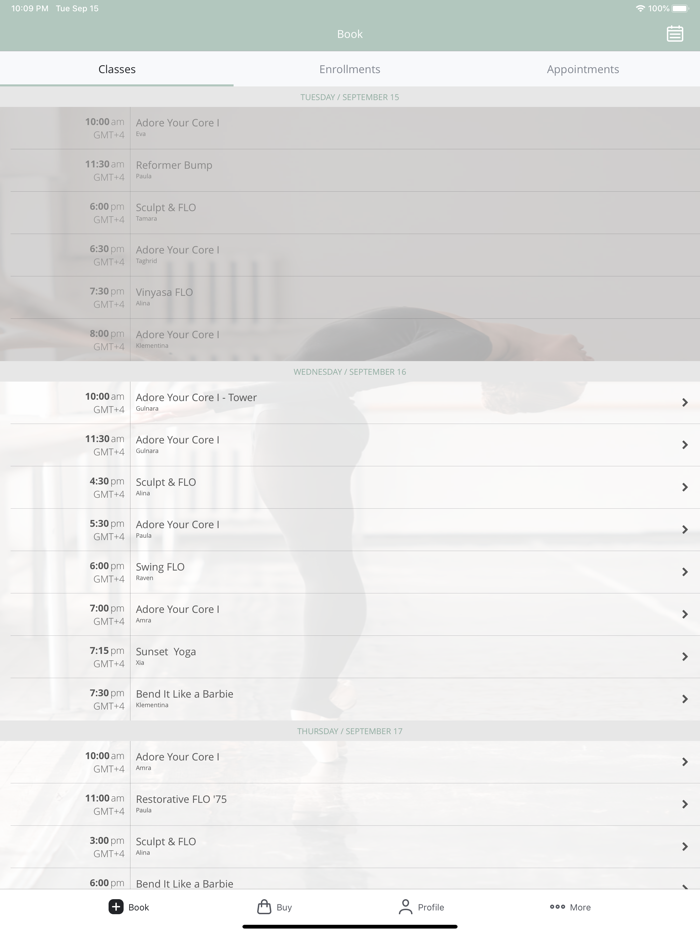Open chevron for Sunset Yoga class
This screenshot has width=700, height=934.
point(685,656)
